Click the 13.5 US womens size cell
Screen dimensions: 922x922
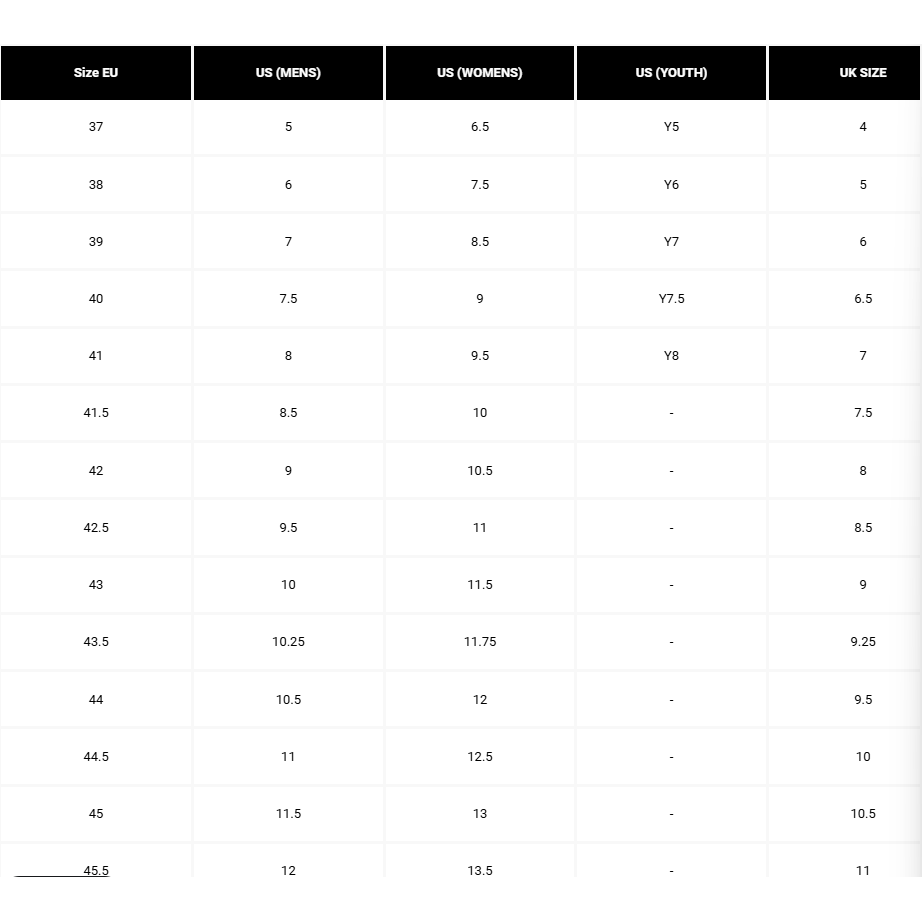coord(480,870)
